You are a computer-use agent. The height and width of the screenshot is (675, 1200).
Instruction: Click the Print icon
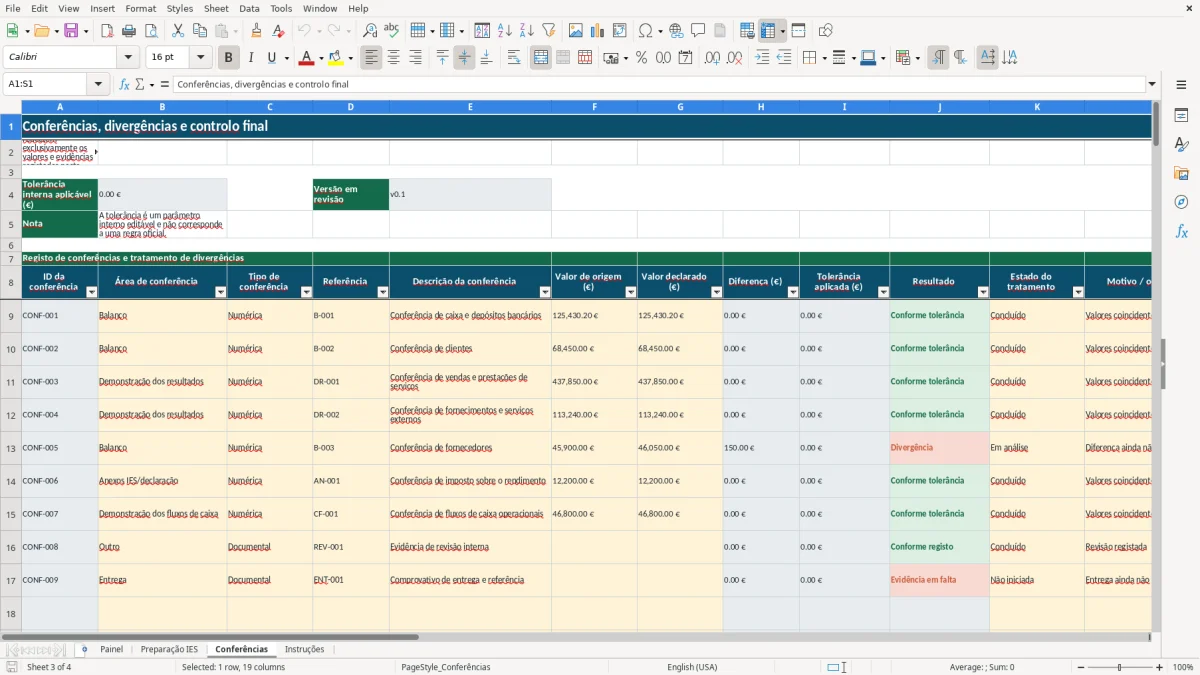[x=129, y=31]
